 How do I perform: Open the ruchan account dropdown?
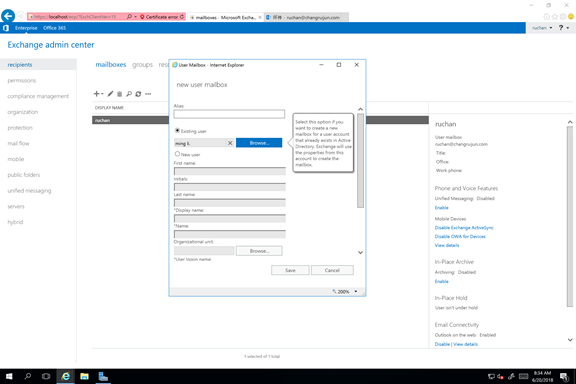coord(542,28)
